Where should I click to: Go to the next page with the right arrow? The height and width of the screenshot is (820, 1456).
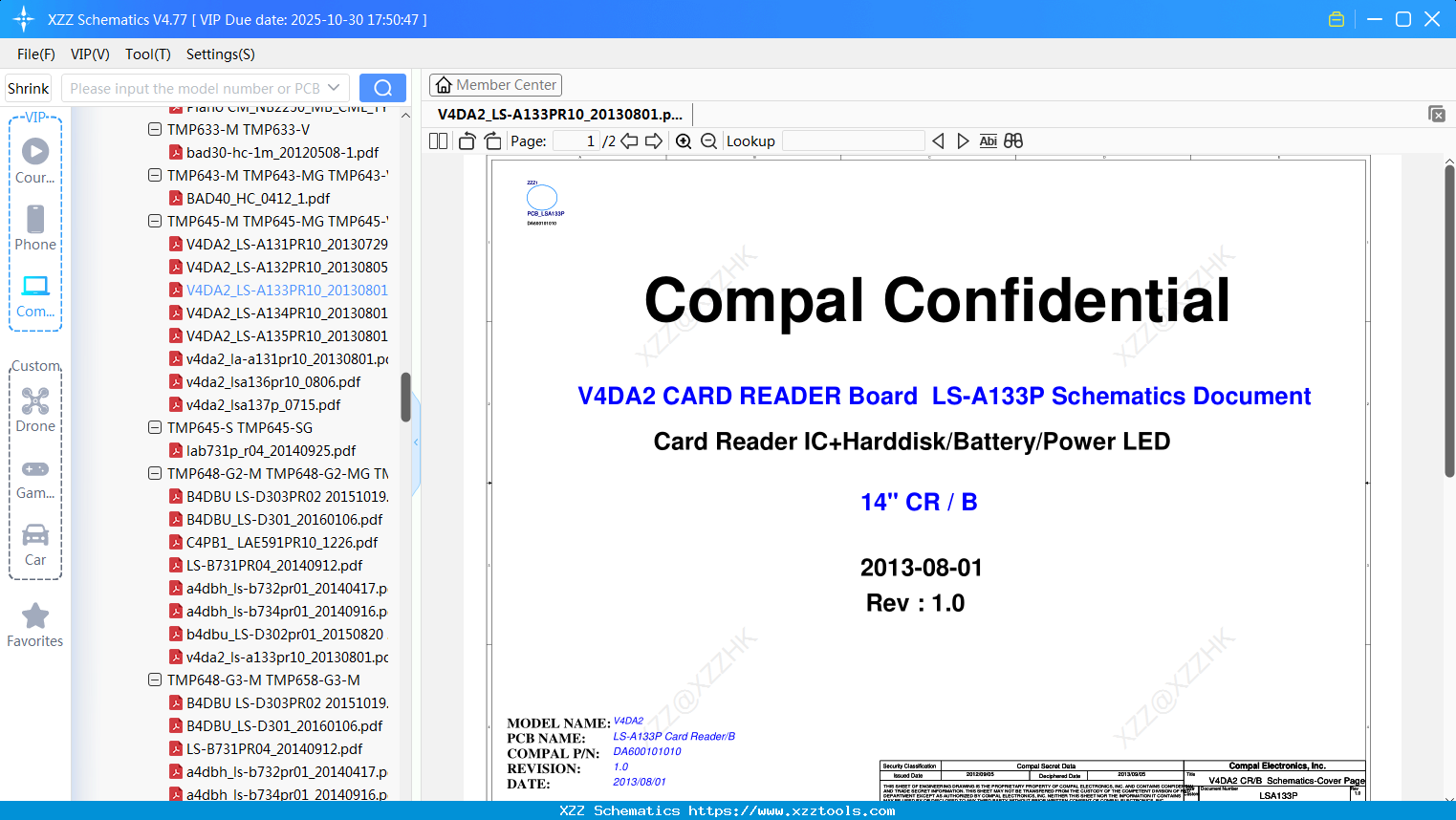654,141
